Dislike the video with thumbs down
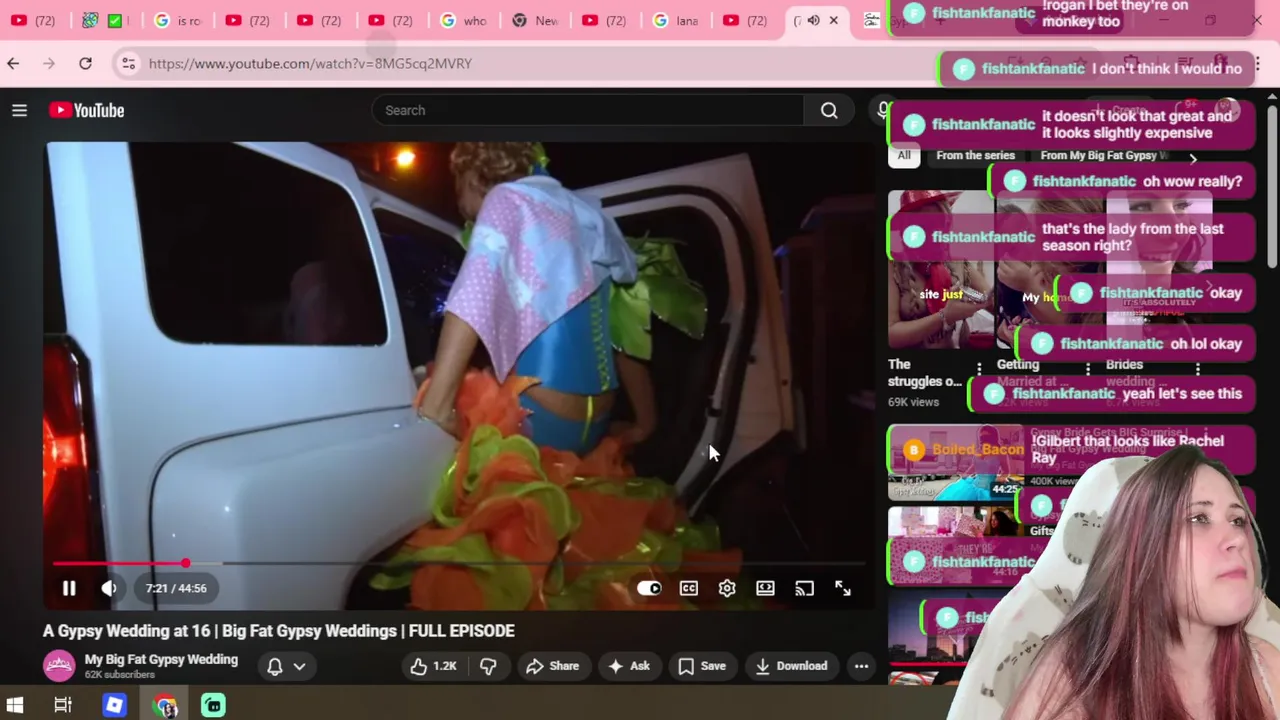This screenshot has height=720, width=1280. 488,666
